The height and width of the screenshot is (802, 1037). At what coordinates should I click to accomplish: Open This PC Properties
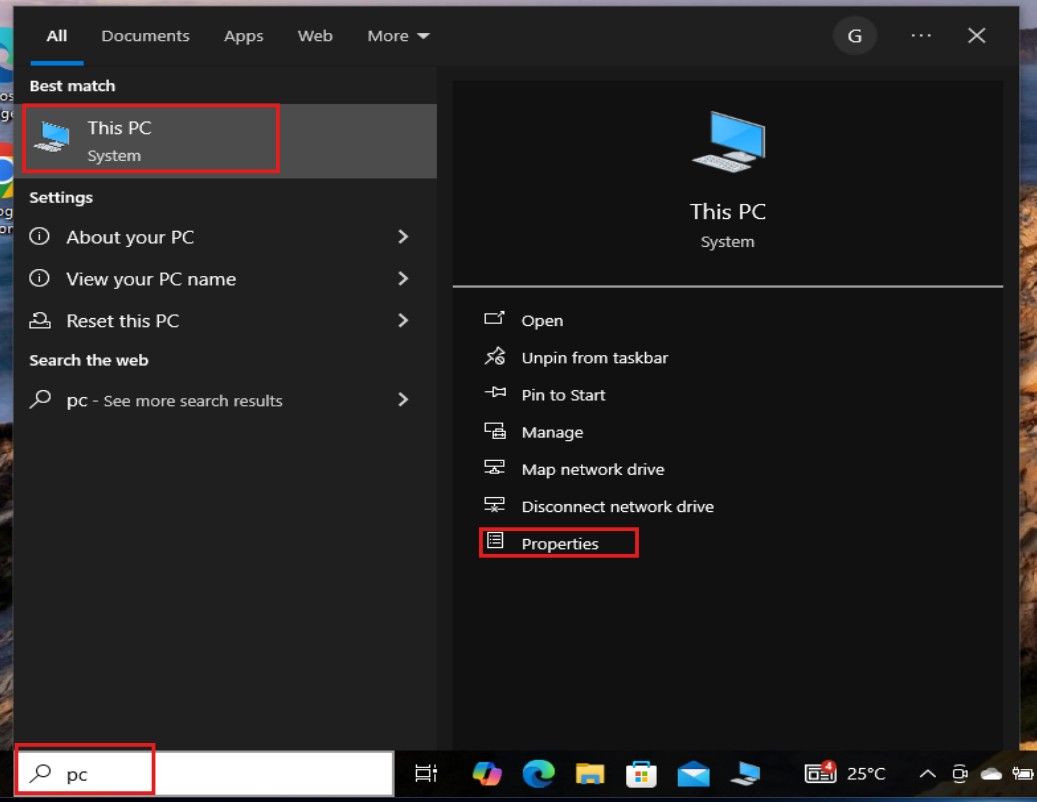pos(560,543)
